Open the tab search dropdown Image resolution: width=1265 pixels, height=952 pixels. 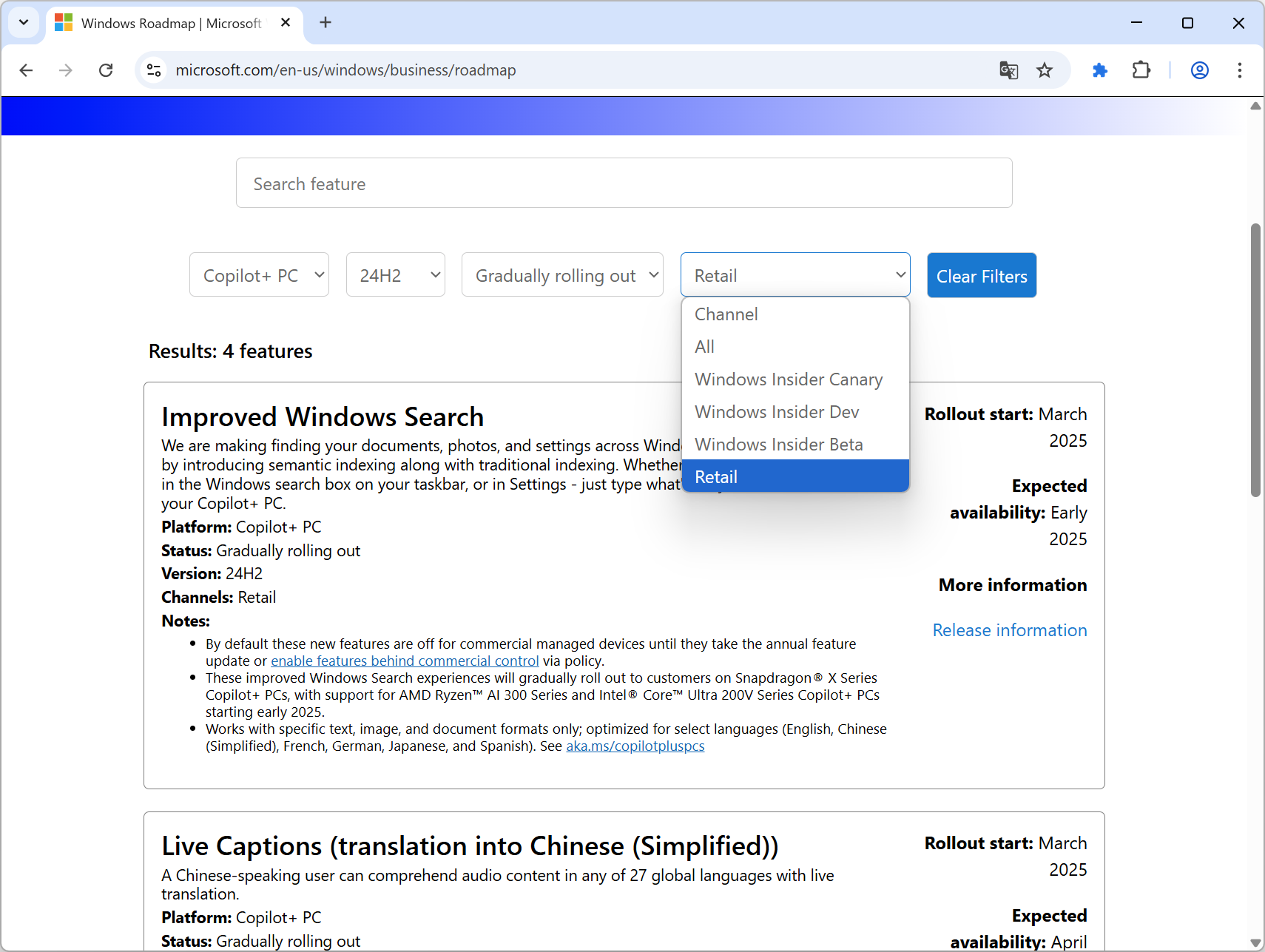(x=24, y=23)
